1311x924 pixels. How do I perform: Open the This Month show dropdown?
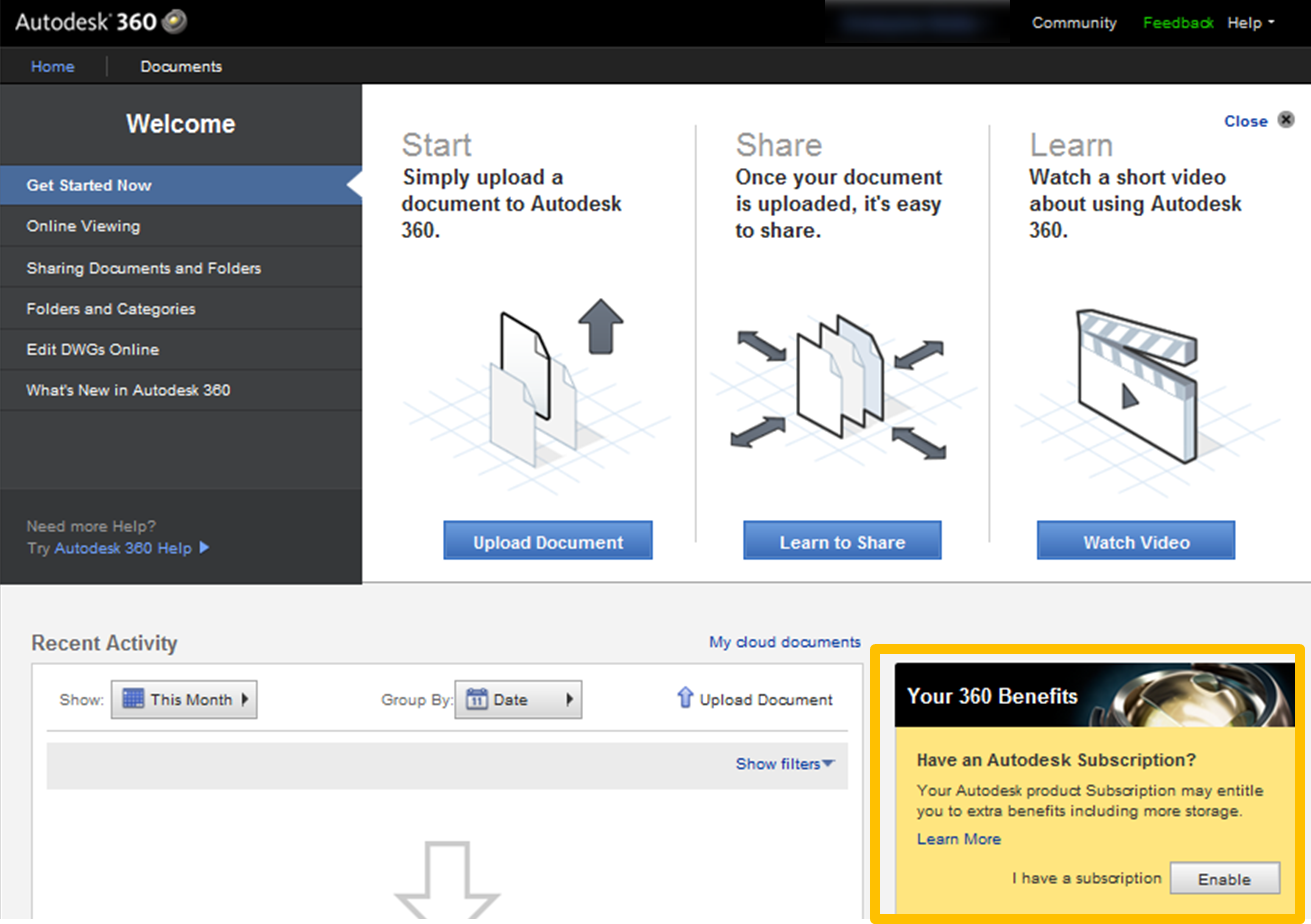(184, 699)
